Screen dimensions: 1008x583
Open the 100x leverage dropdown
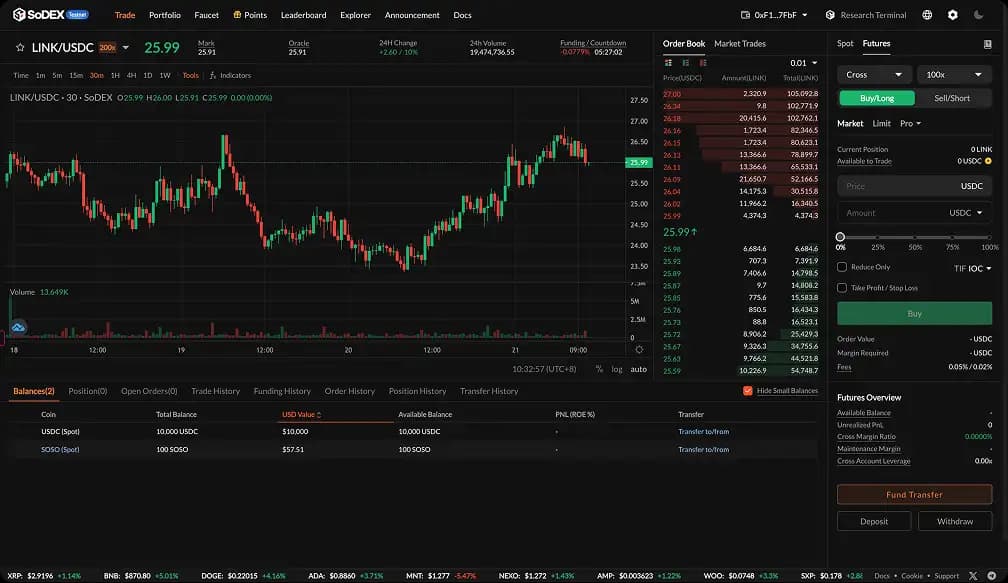click(954, 74)
